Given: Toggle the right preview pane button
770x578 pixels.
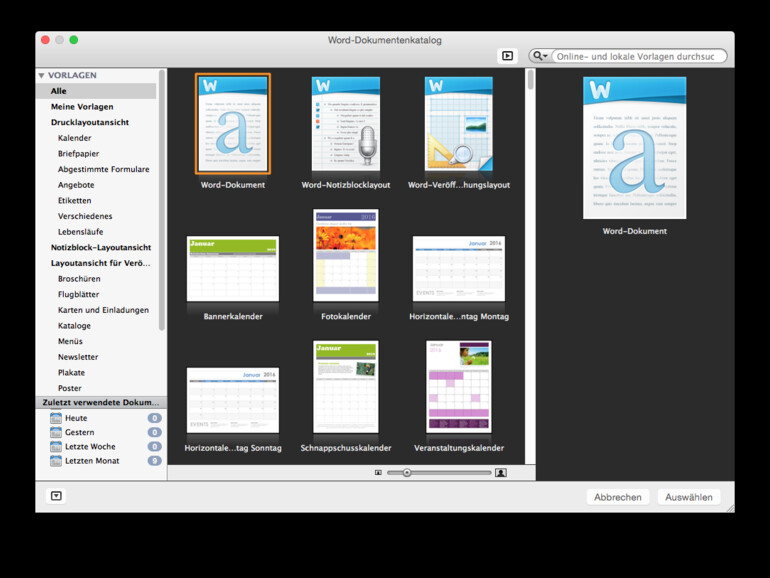Looking at the screenshot, I should pos(507,56).
